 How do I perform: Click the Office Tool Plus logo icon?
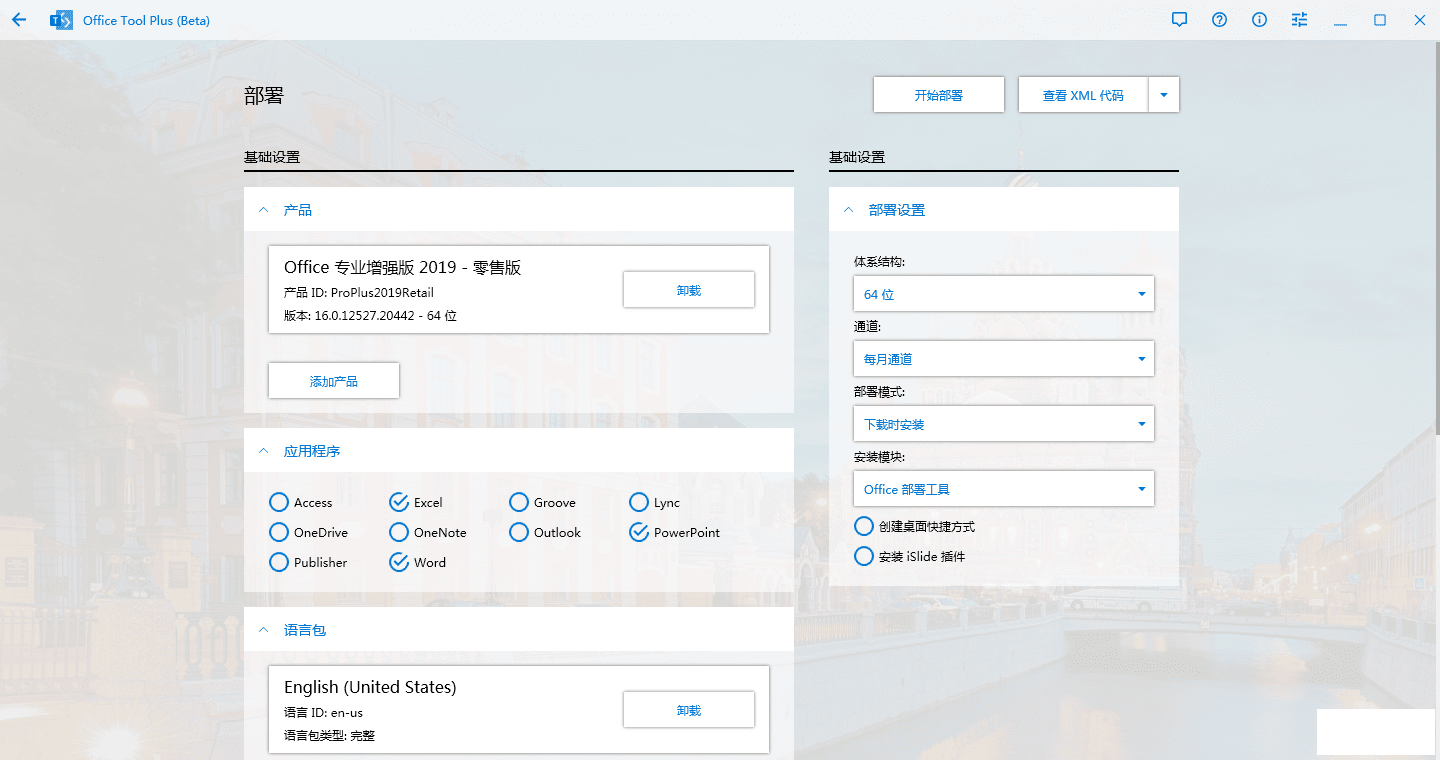[62, 20]
